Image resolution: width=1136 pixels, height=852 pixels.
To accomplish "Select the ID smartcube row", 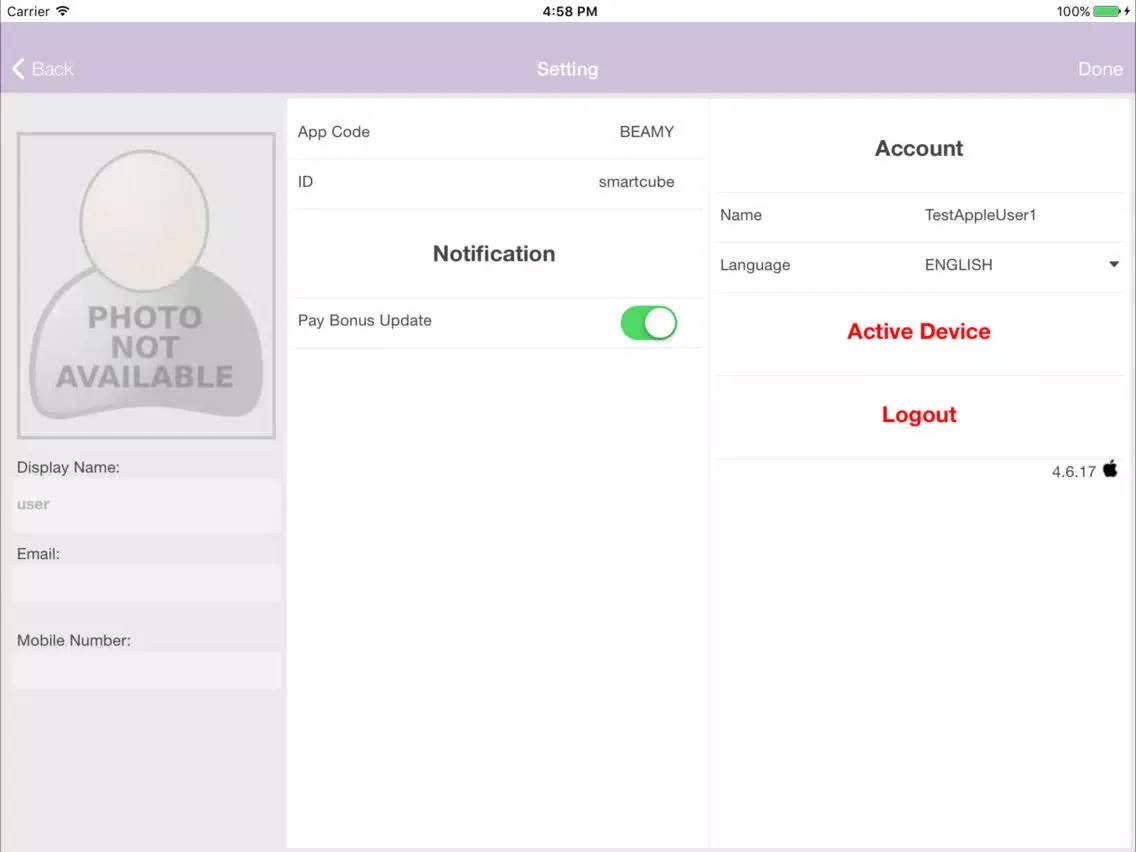I will (494, 182).
